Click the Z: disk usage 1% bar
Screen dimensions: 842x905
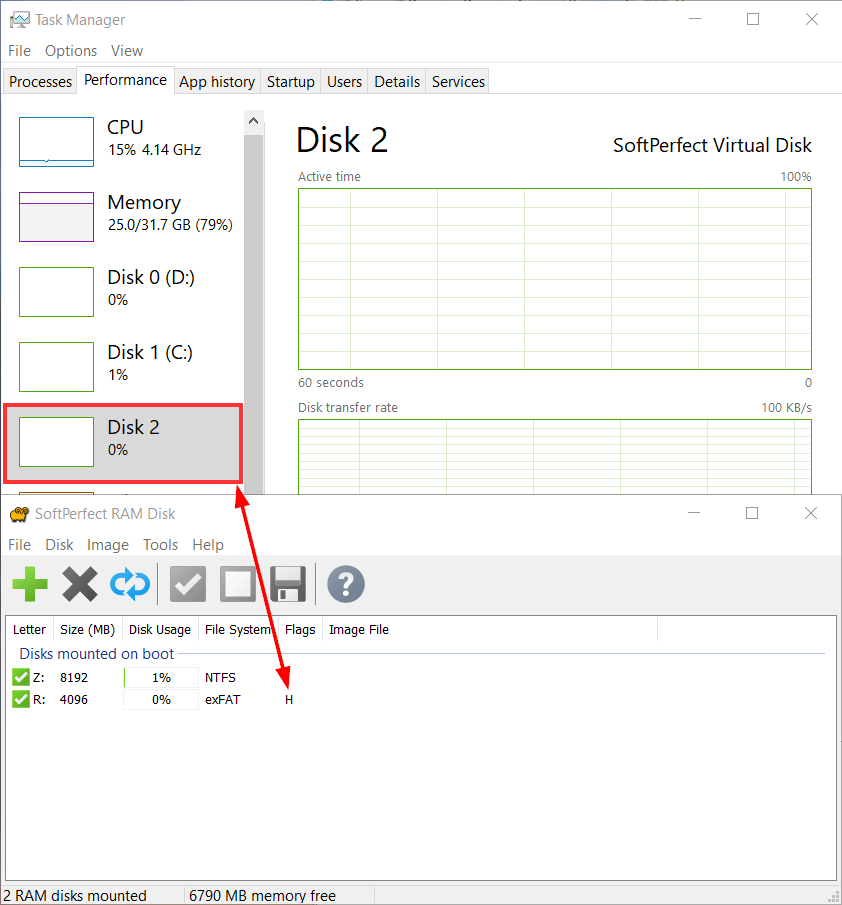pyautogui.click(x=161, y=678)
